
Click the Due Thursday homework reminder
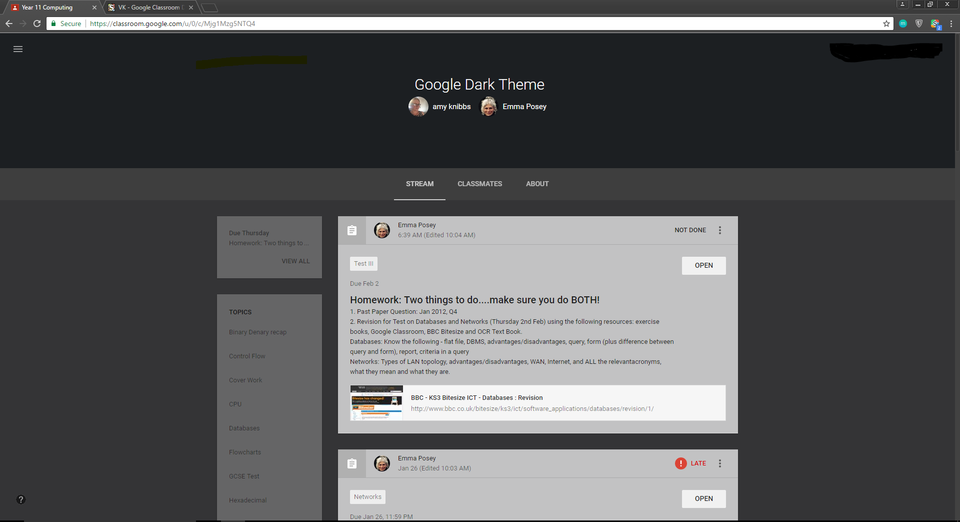(x=268, y=238)
